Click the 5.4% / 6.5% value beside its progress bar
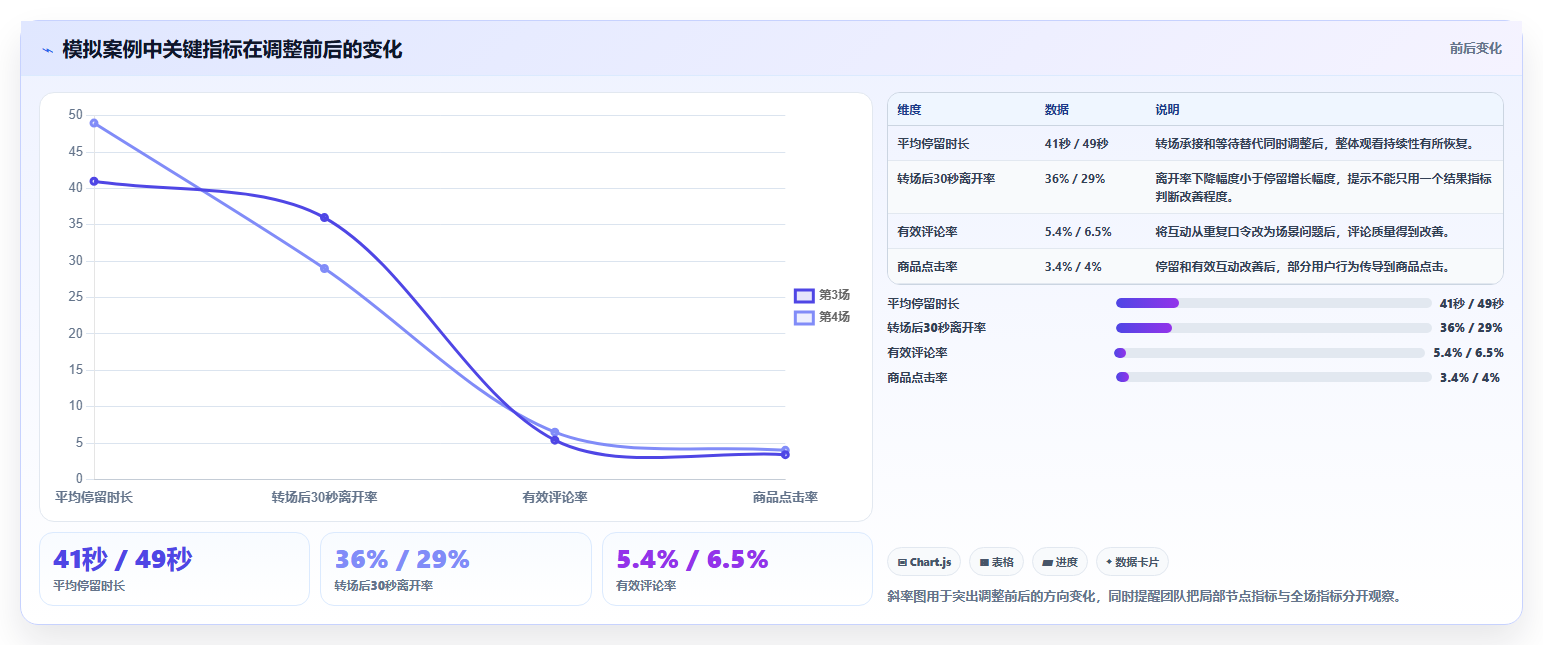The height and width of the screenshot is (645, 1543). (1468, 352)
